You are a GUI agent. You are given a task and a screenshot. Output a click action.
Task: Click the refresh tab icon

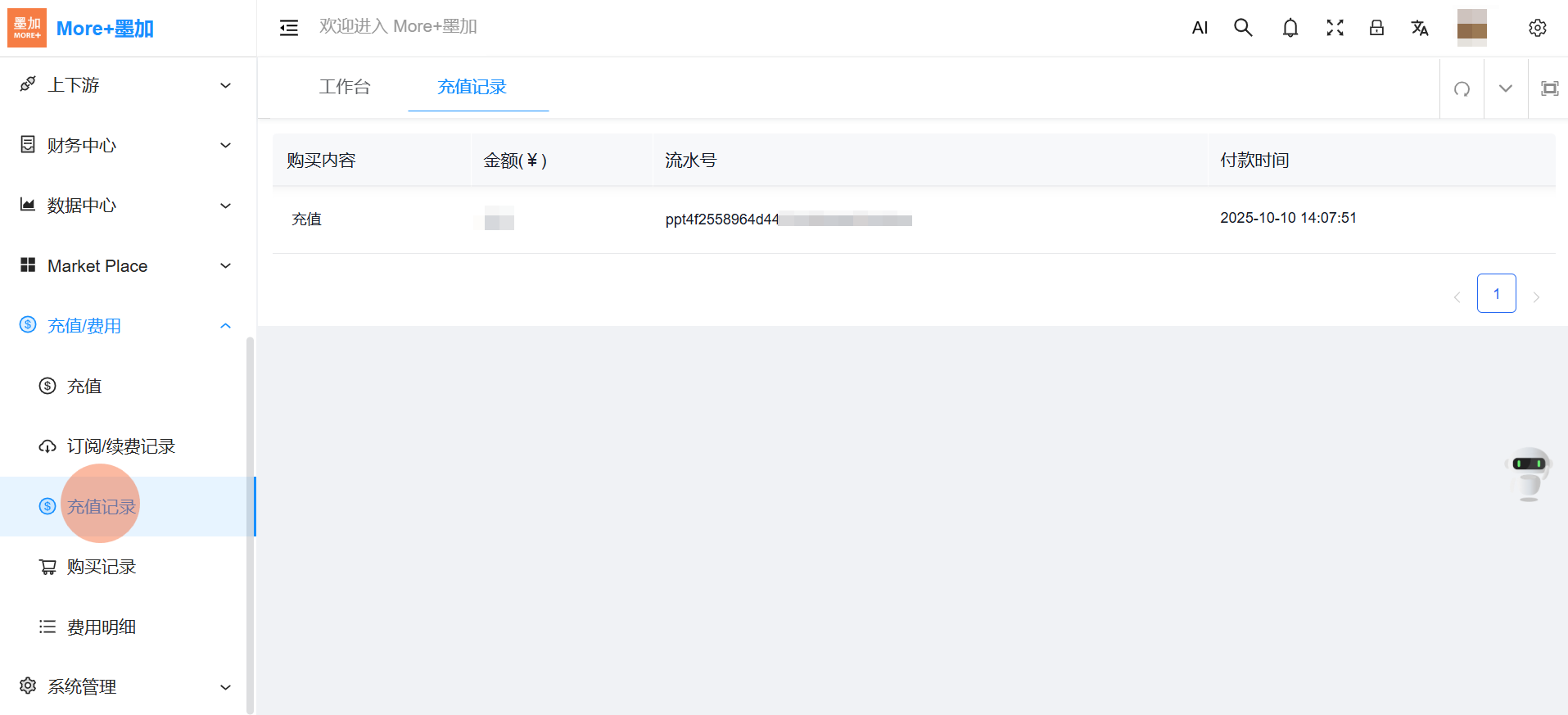pyautogui.click(x=1462, y=88)
